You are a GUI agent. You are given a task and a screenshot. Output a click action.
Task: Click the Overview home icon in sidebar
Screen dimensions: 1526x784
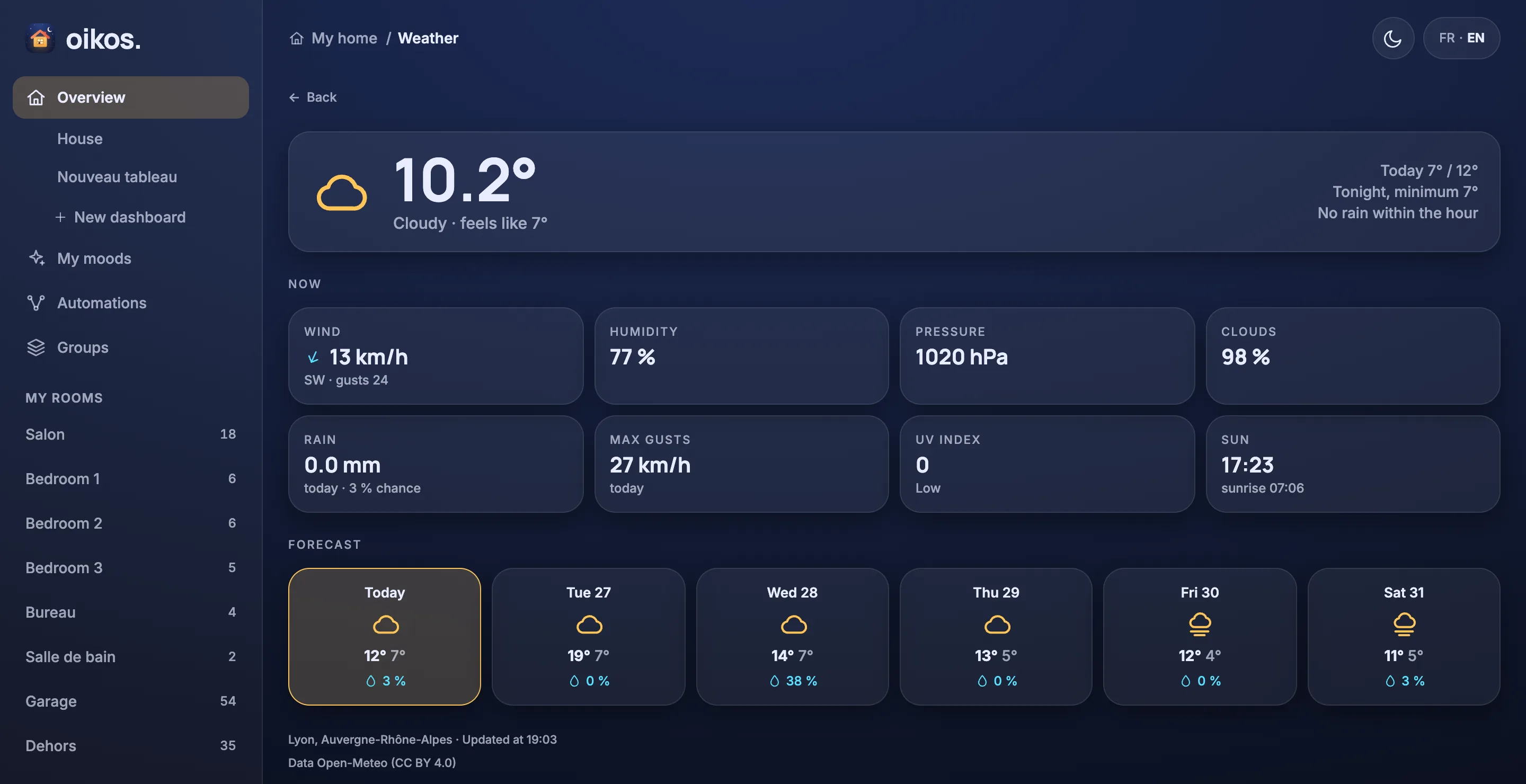pos(36,97)
